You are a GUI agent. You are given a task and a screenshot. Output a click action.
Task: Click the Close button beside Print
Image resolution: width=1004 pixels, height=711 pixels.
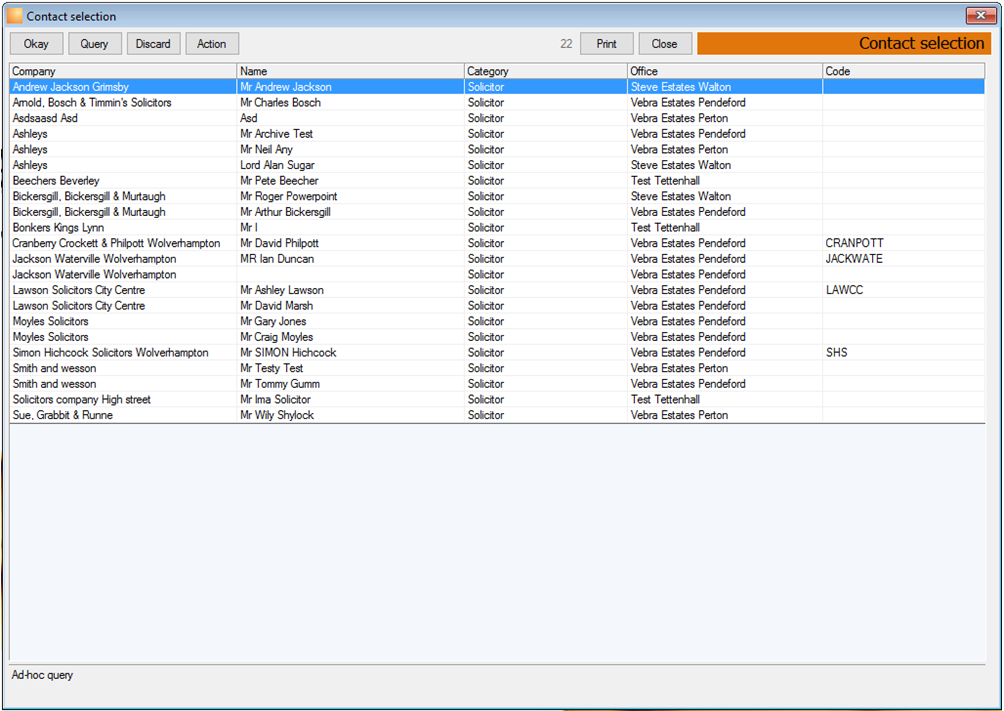click(665, 44)
